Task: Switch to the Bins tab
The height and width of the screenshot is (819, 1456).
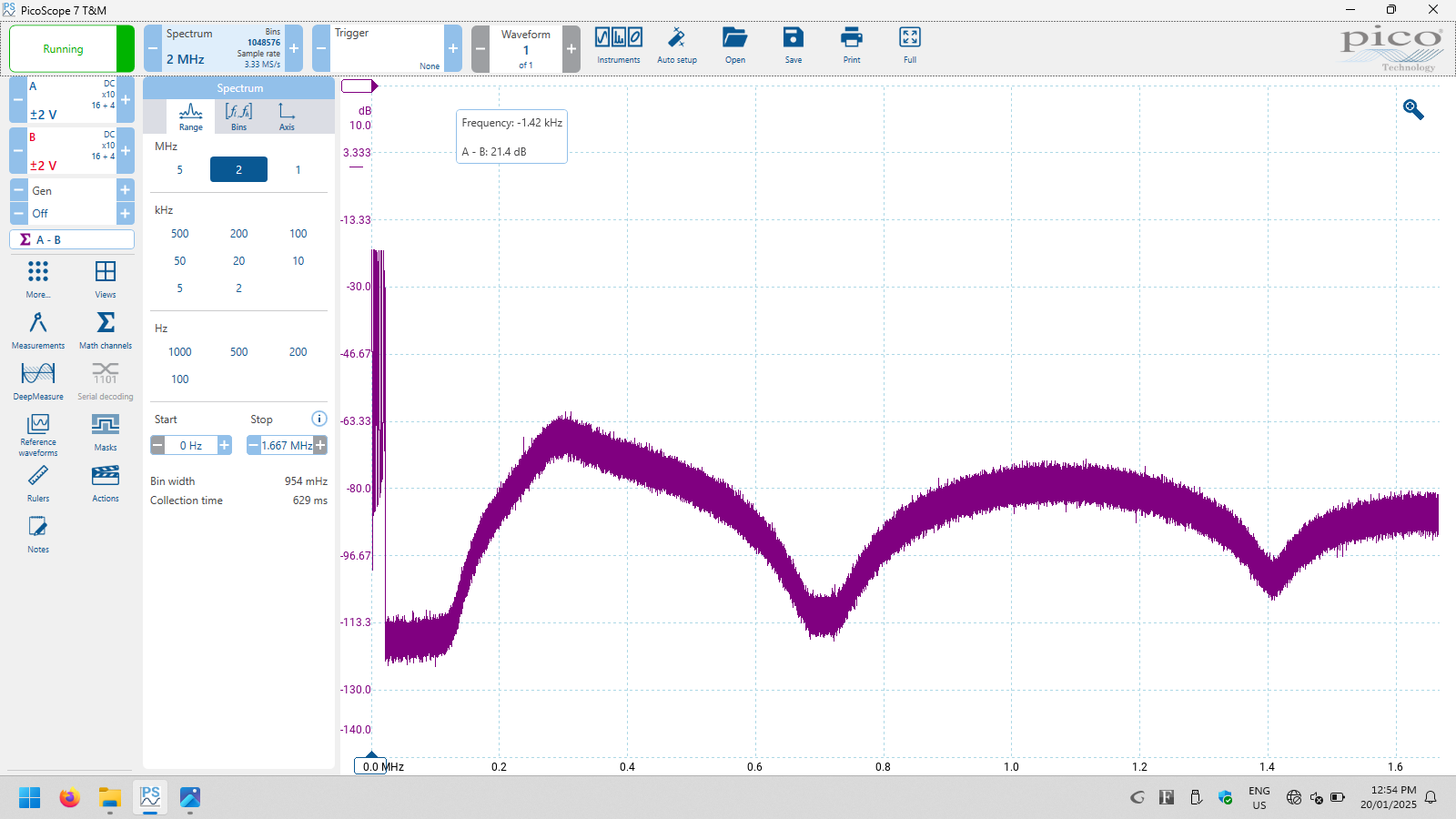Action: (238, 116)
